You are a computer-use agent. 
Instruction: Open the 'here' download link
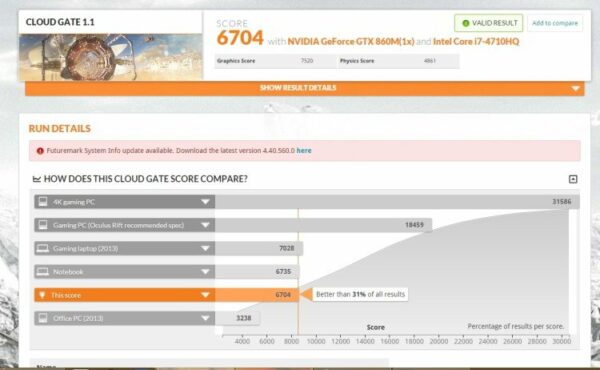304,150
